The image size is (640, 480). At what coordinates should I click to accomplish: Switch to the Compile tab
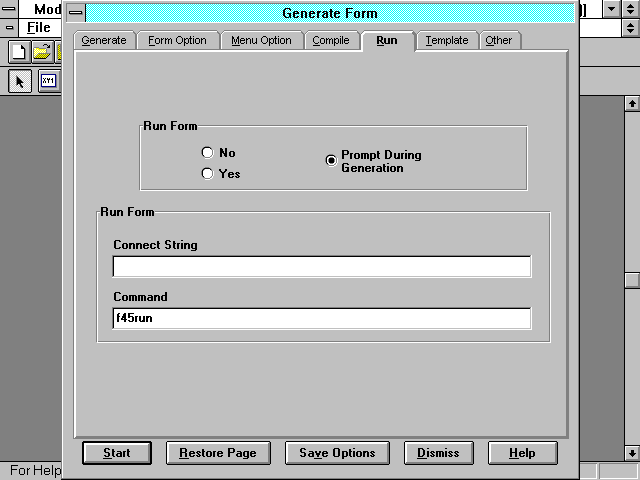coord(330,41)
